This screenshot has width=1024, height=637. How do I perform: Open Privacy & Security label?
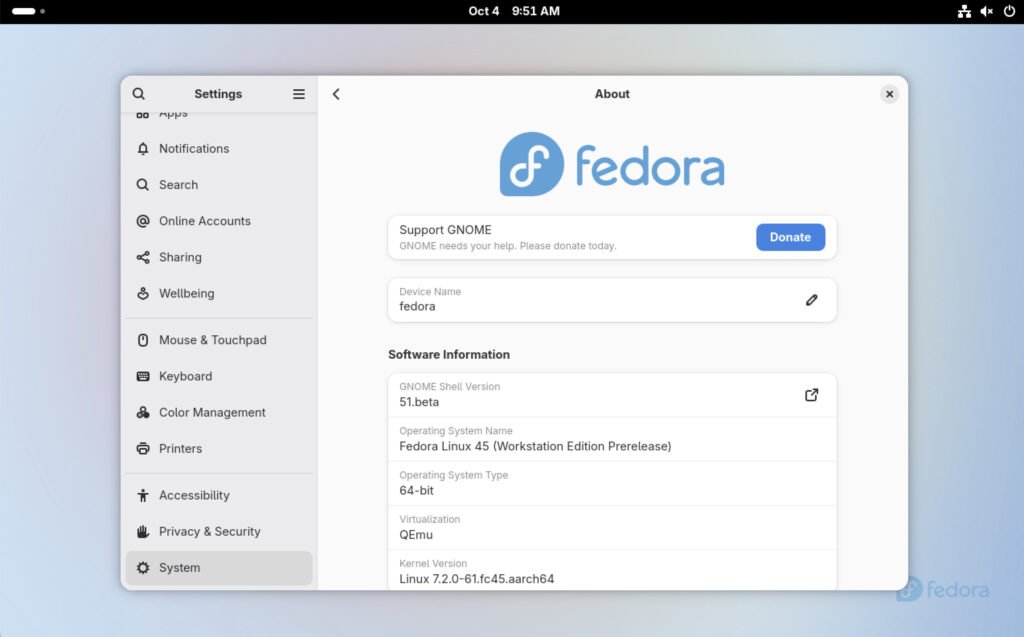[x=210, y=532]
